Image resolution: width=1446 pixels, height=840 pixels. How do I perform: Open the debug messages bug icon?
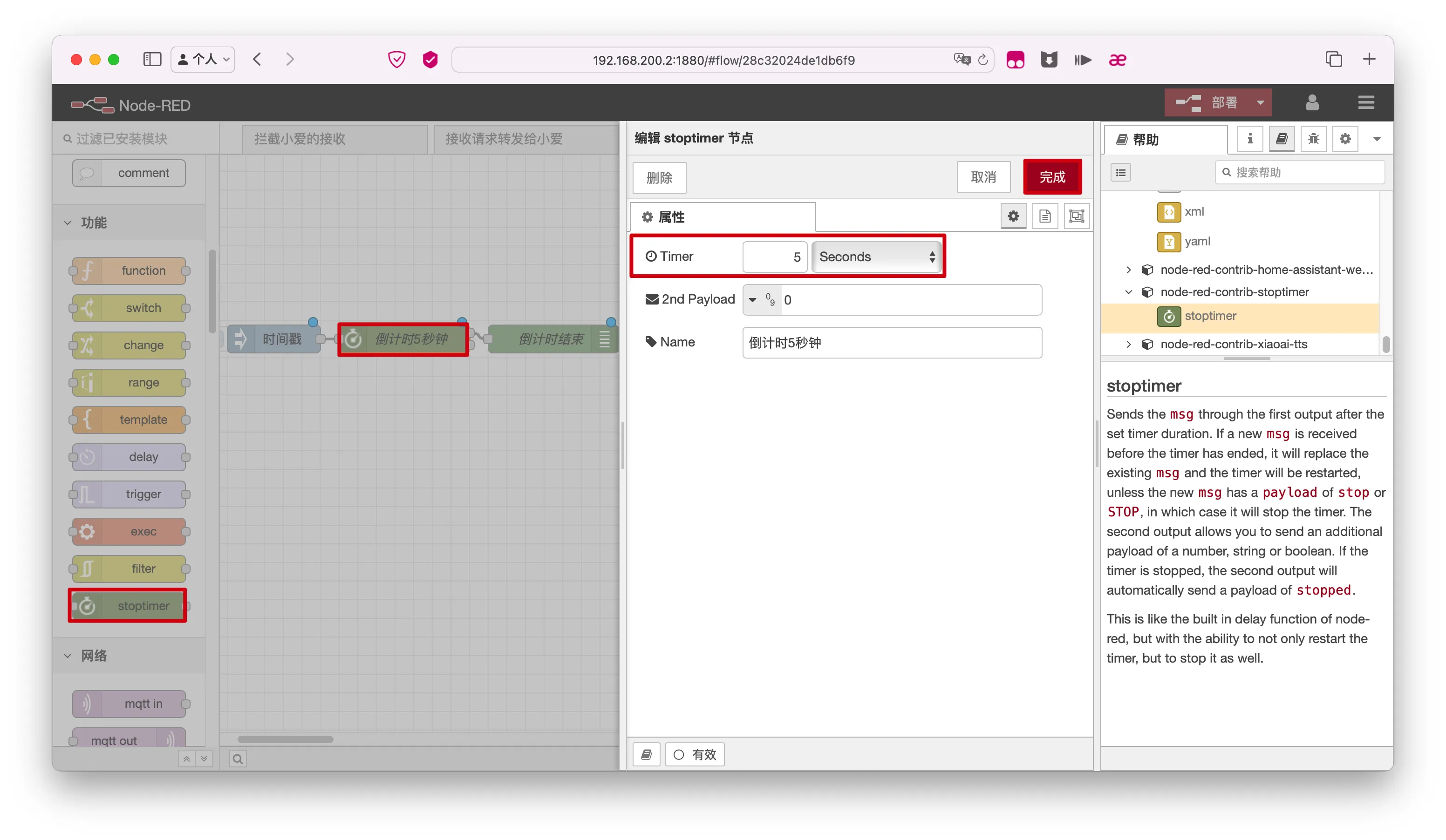tap(1313, 139)
